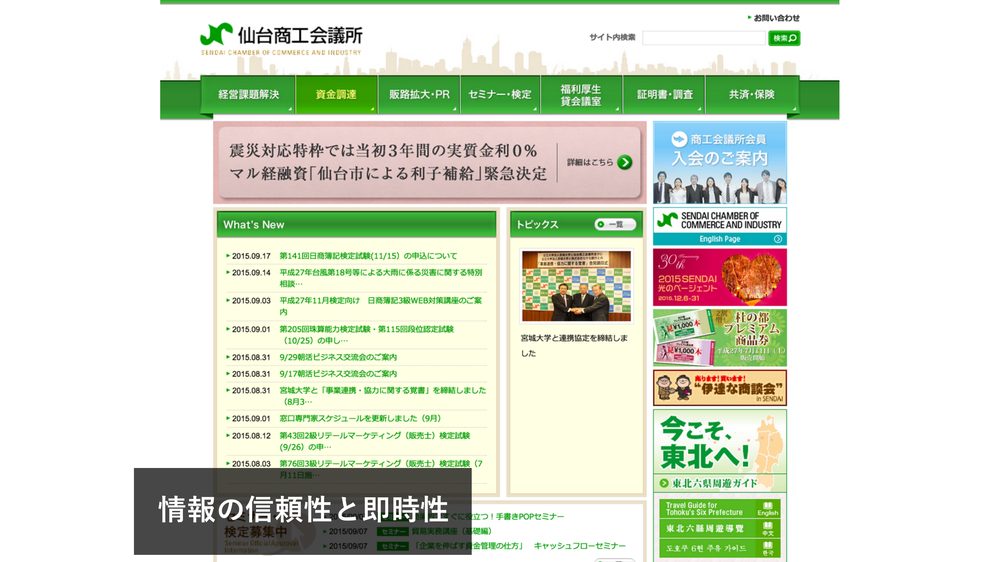
Task: Click the 東北六県周遊ガイド link
Action: tap(715, 484)
